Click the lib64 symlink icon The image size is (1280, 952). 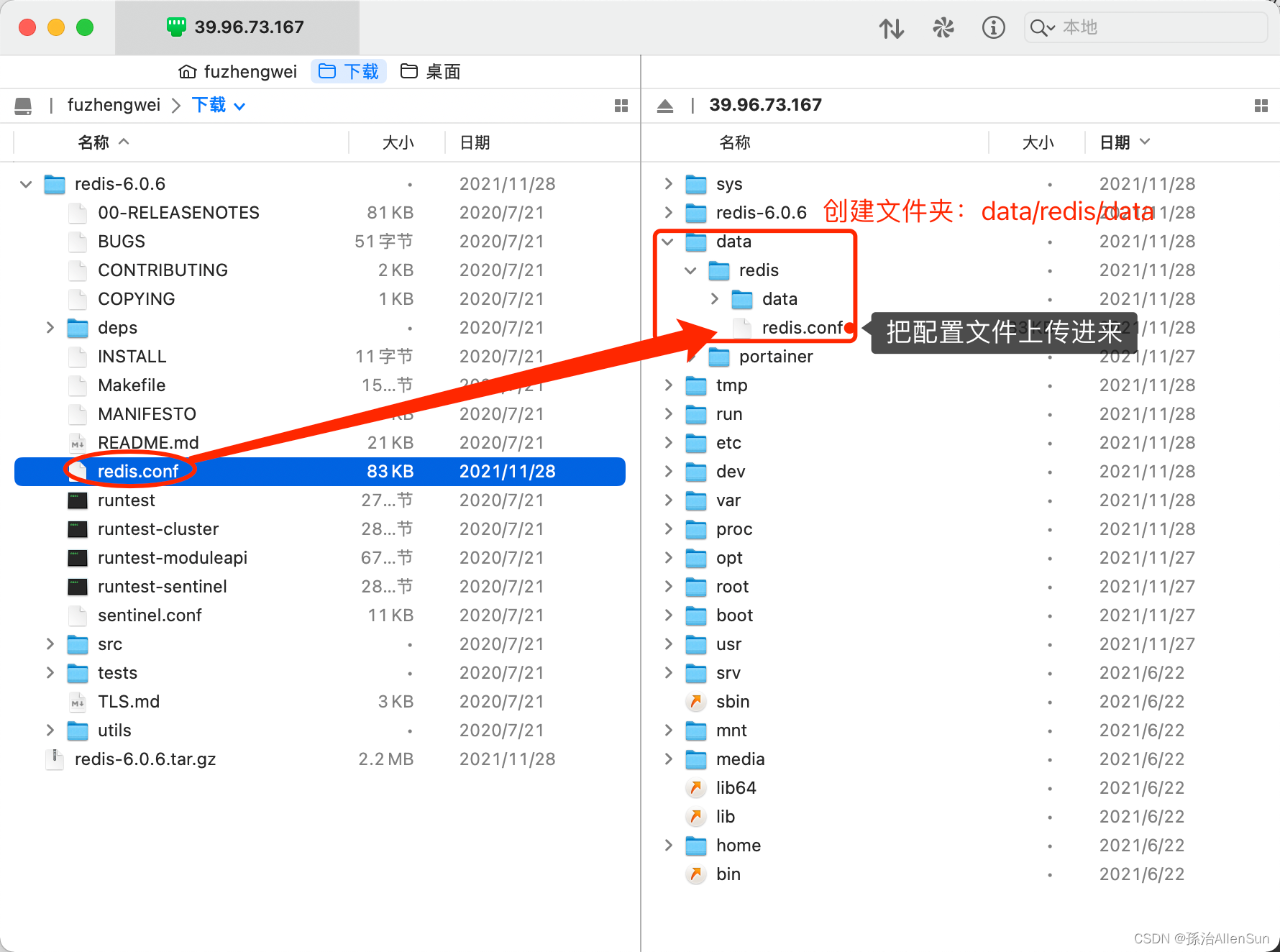tap(696, 788)
